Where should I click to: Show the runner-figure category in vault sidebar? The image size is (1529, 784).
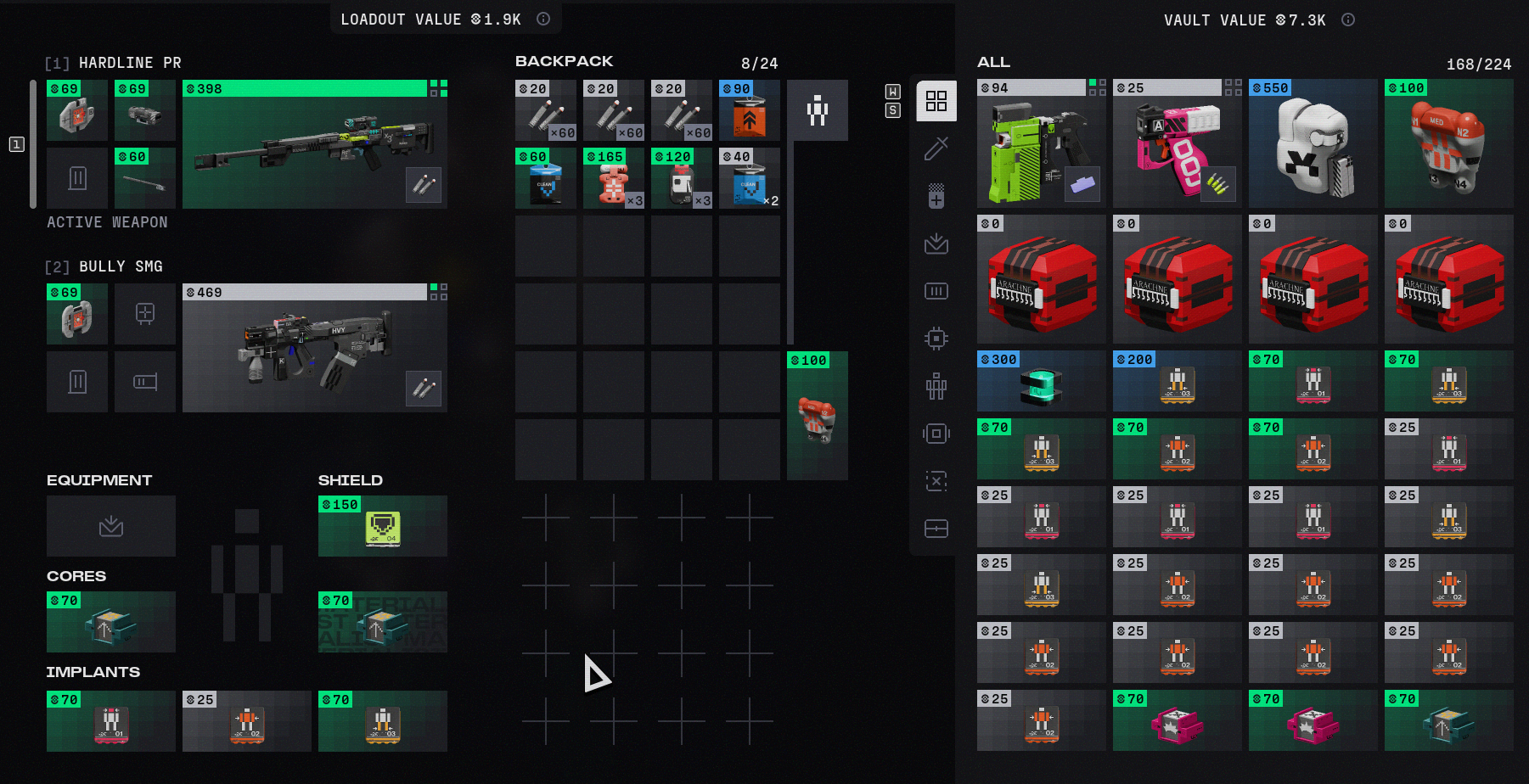point(936,386)
